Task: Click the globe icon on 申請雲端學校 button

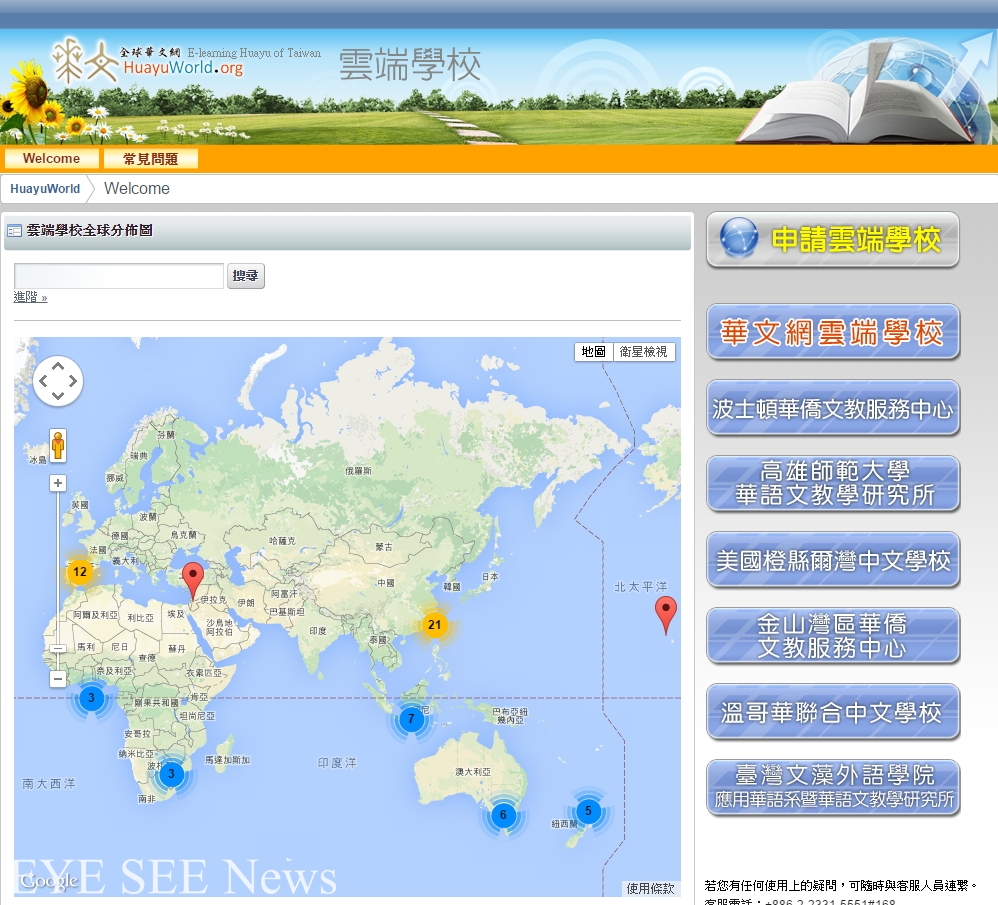Action: coord(739,238)
